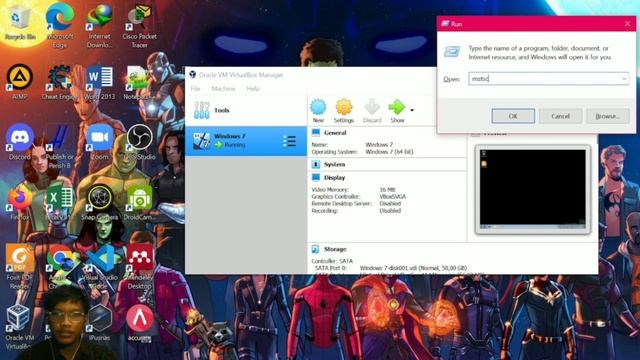Select the Accurate desktop icon
Screen dimensions: 640x360
[139, 322]
